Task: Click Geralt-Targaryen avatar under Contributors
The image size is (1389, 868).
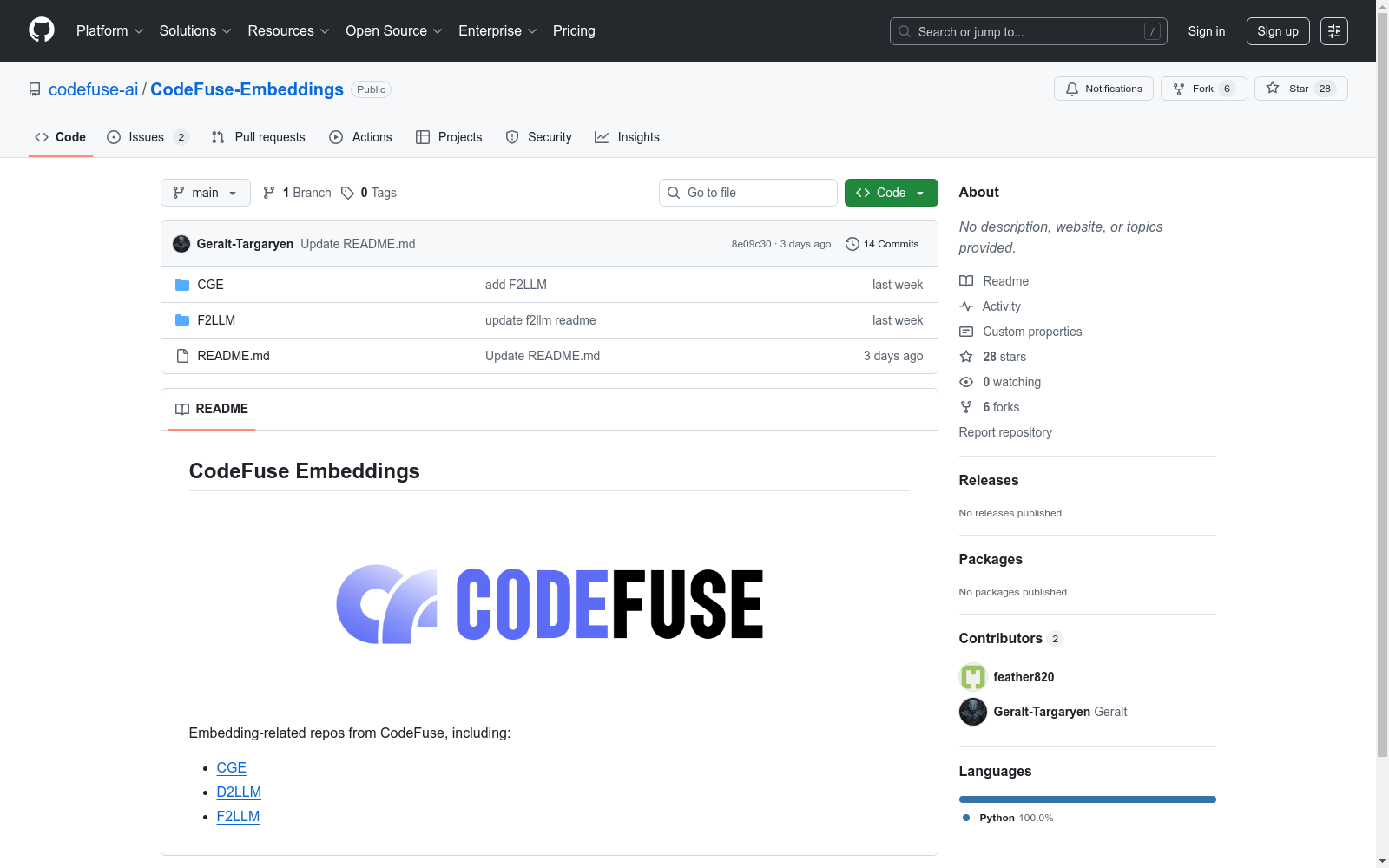Action: [x=973, y=712]
